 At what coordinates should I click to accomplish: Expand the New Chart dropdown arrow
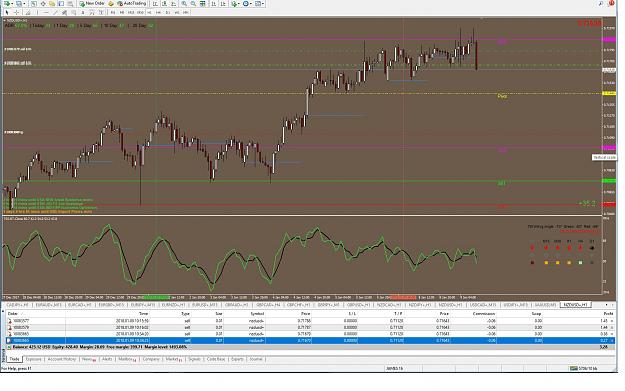12,4
